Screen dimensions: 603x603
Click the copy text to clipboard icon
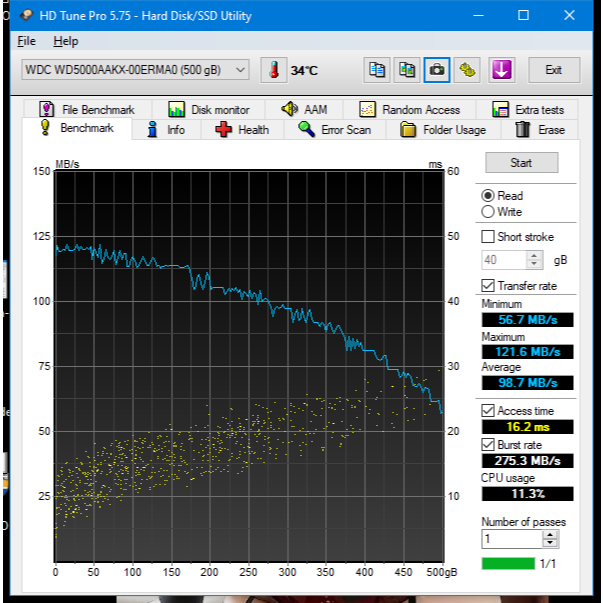(377, 70)
